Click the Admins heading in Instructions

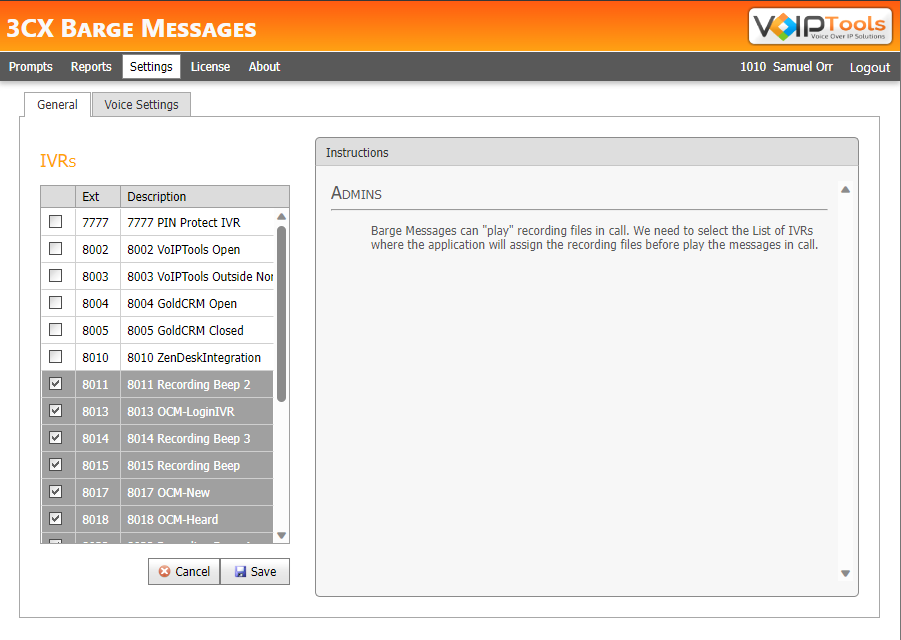(x=356, y=193)
